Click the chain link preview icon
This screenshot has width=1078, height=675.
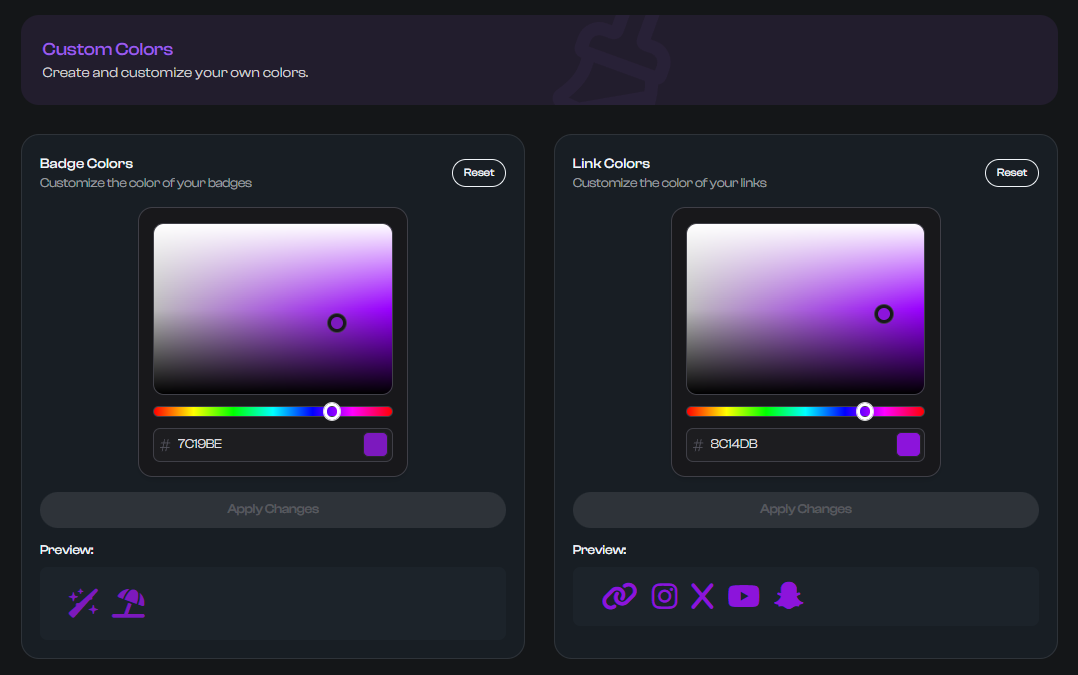[619, 596]
